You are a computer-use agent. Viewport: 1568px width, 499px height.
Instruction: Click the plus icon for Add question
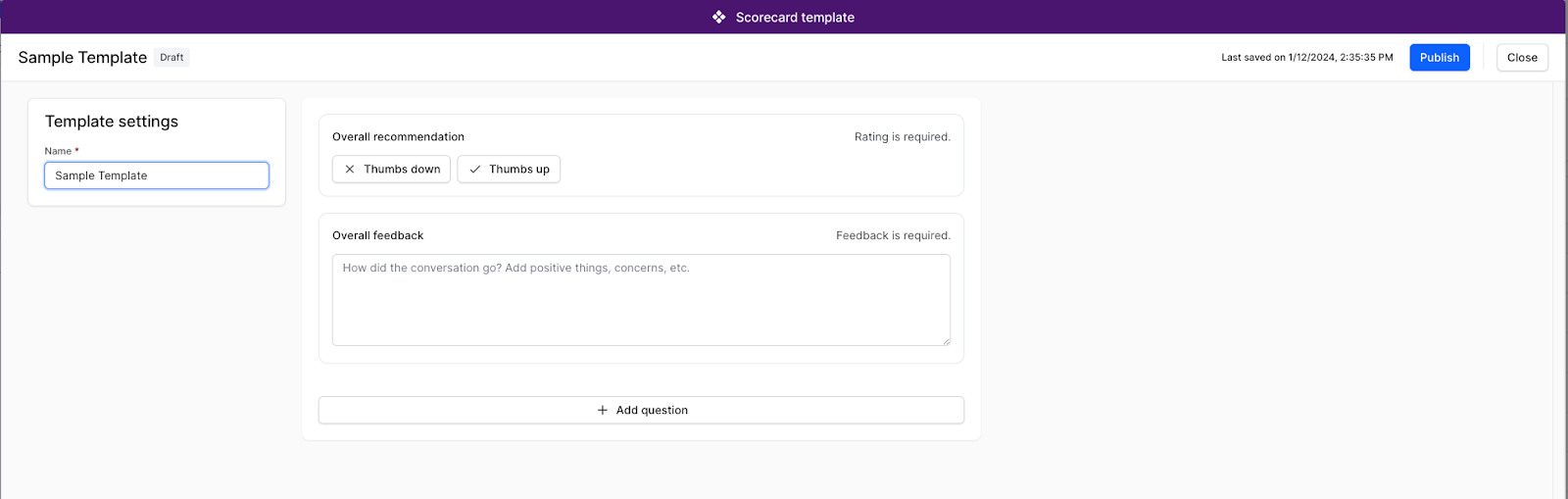(603, 411)
